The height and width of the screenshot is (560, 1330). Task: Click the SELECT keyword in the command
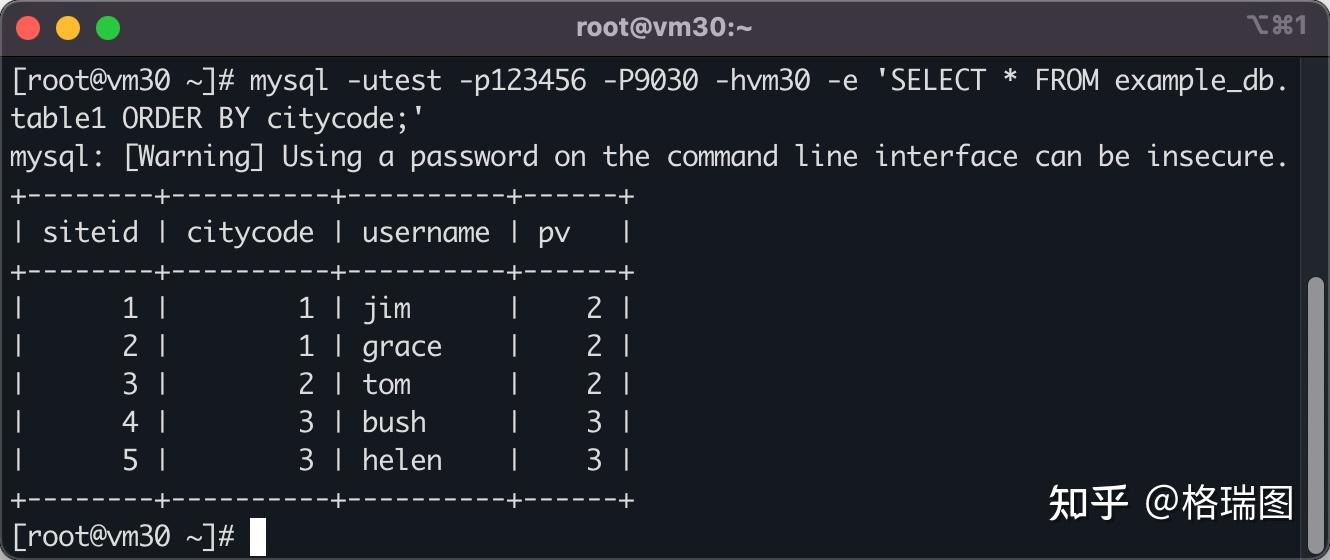938,80
